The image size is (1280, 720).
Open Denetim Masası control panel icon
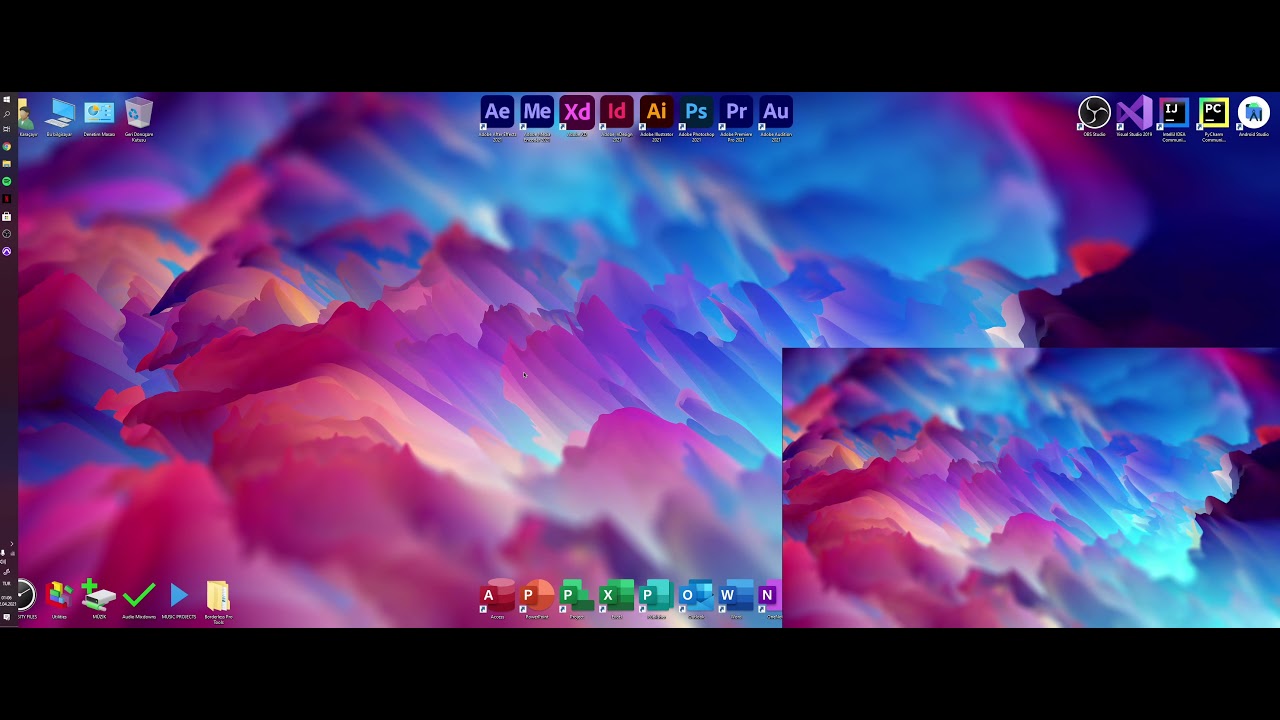(99, 117)
